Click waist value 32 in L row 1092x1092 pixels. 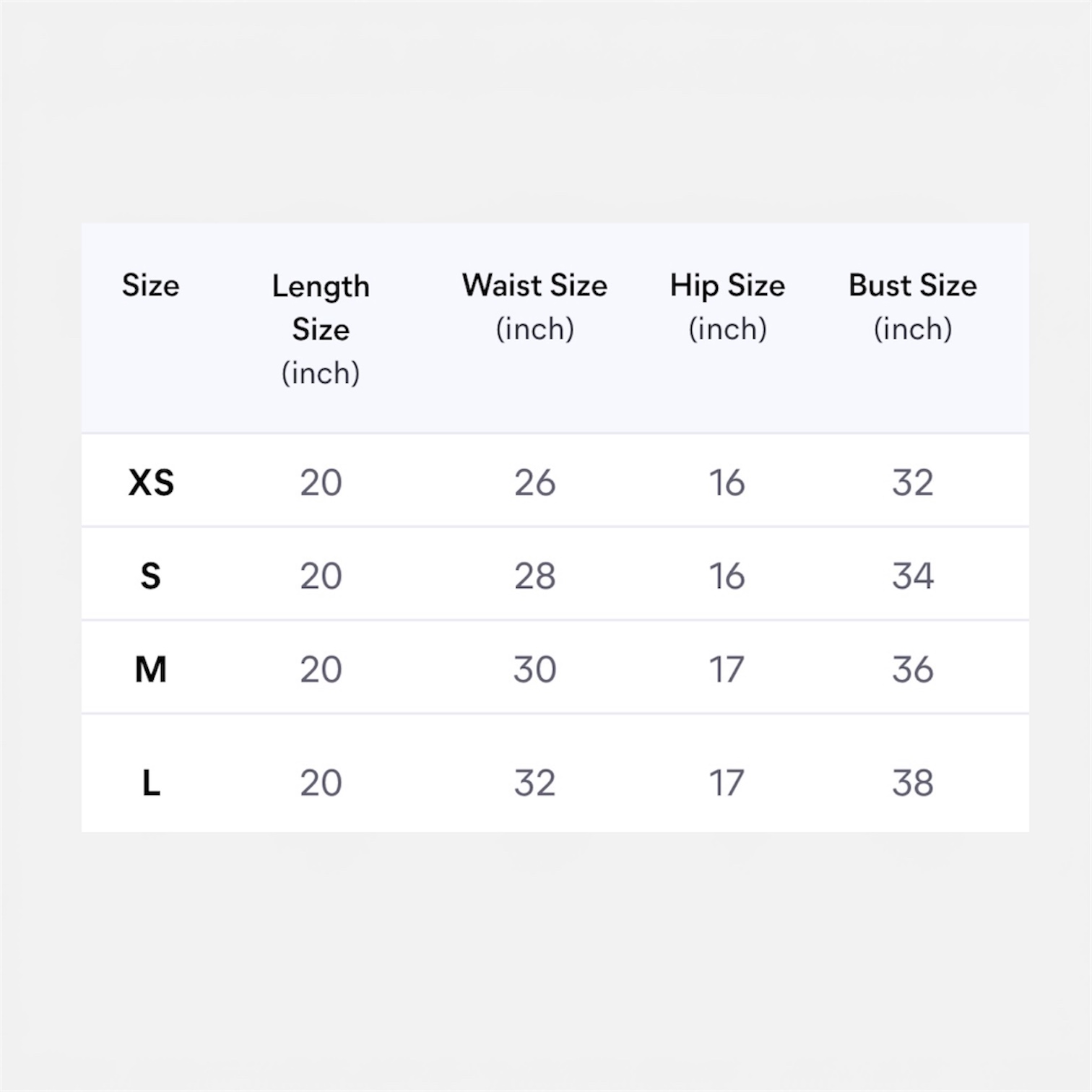pyautogui.click(x=534, y=783)
